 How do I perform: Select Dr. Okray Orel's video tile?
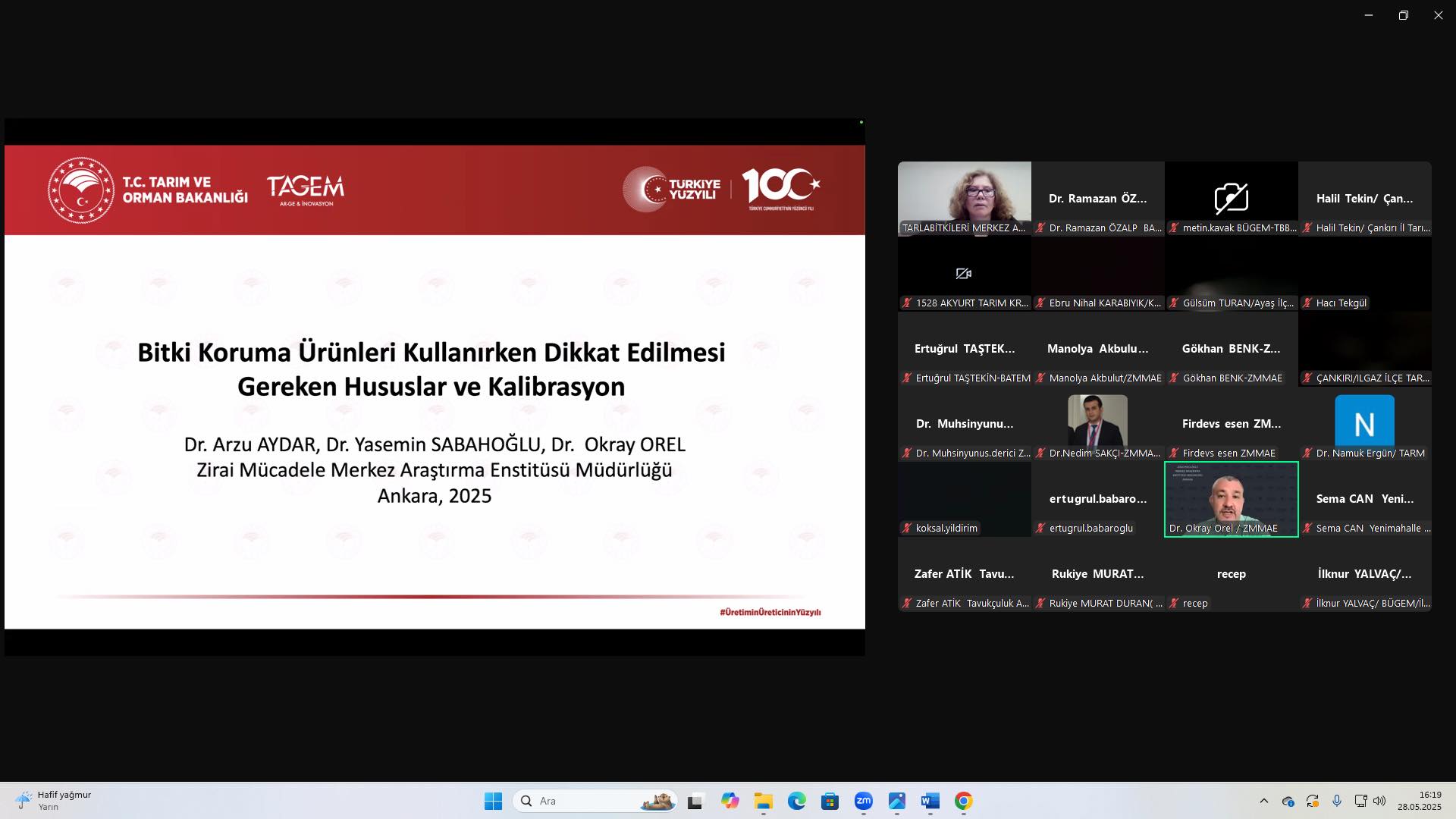point(1231,498)
